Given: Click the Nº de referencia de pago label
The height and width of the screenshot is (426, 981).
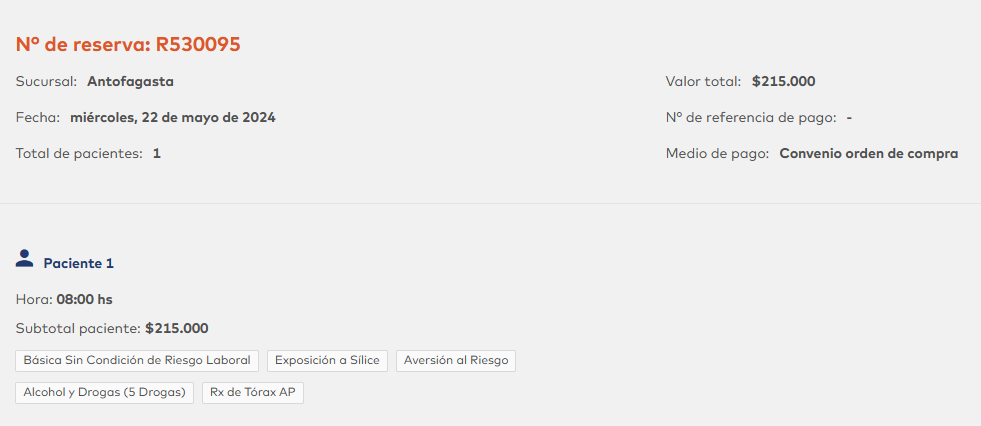Looking at the screenshot, I should 751,117.
